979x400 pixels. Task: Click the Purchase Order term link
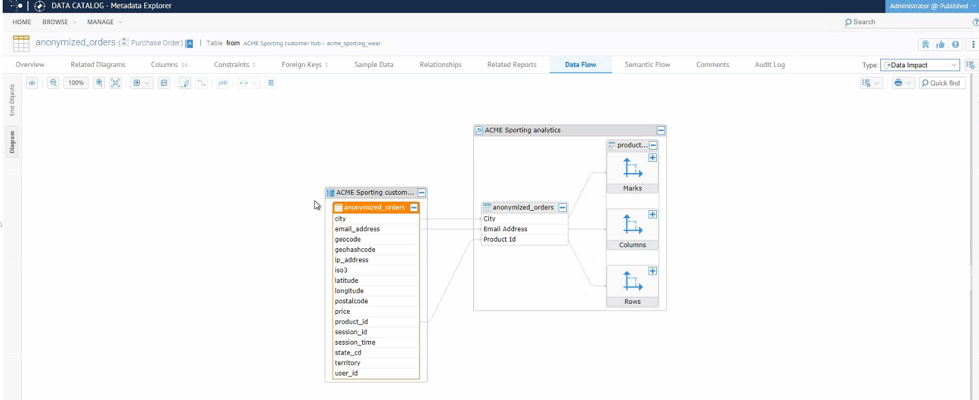pos(156,43)
